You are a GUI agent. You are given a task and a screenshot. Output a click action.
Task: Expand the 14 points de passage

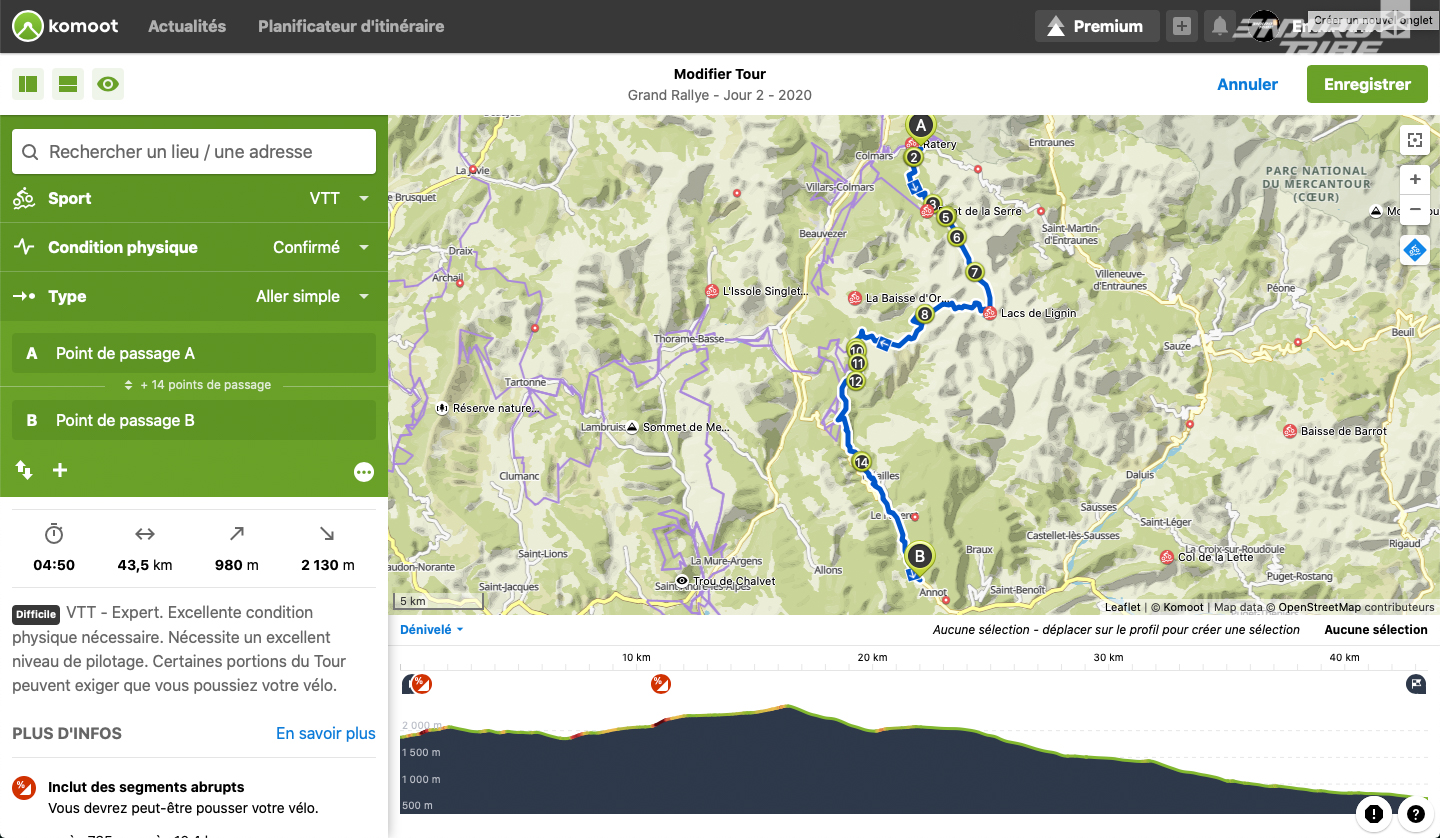(197, 385)
